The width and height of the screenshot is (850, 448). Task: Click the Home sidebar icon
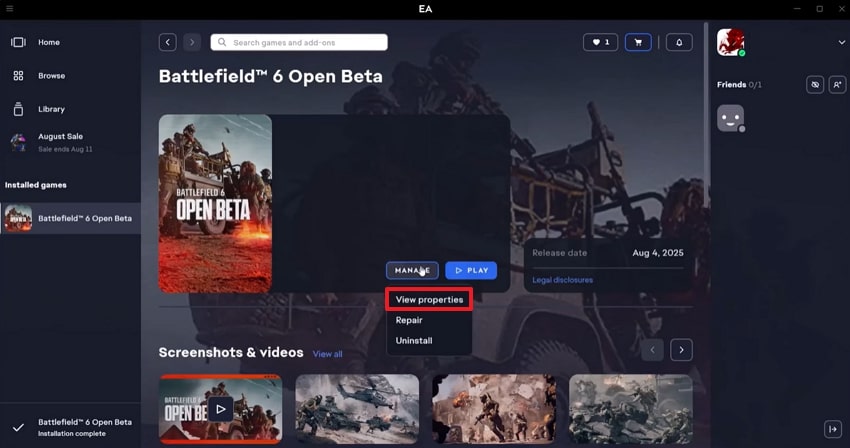18,42
